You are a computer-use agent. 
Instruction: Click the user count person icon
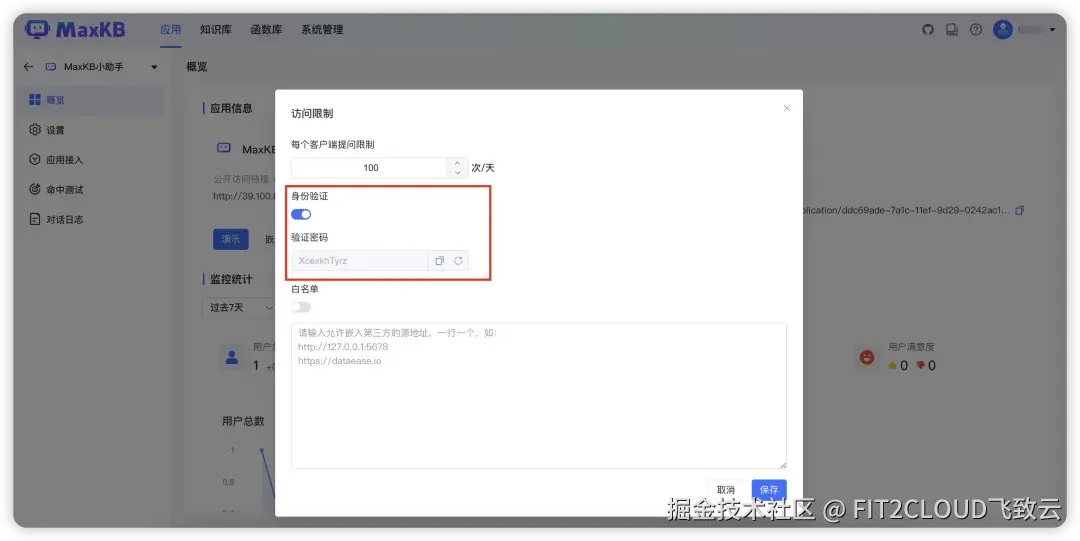point(232,357)
